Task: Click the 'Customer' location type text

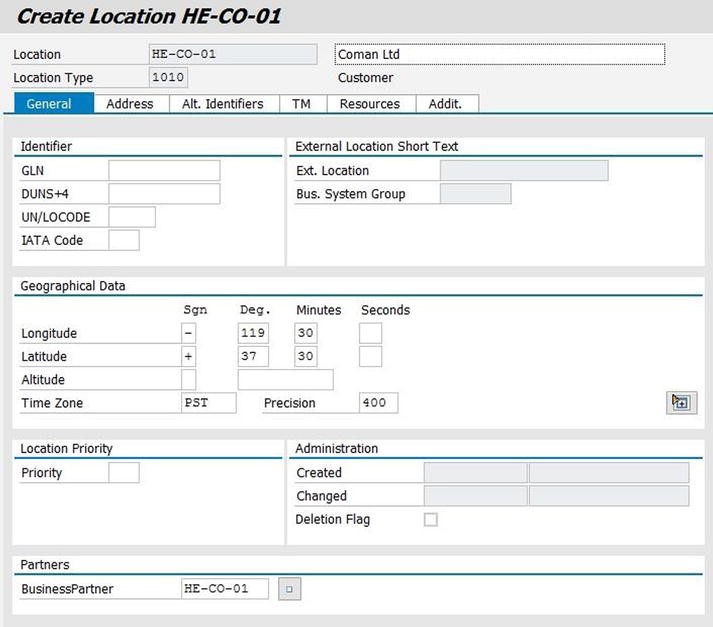Action: pos(365,77)
